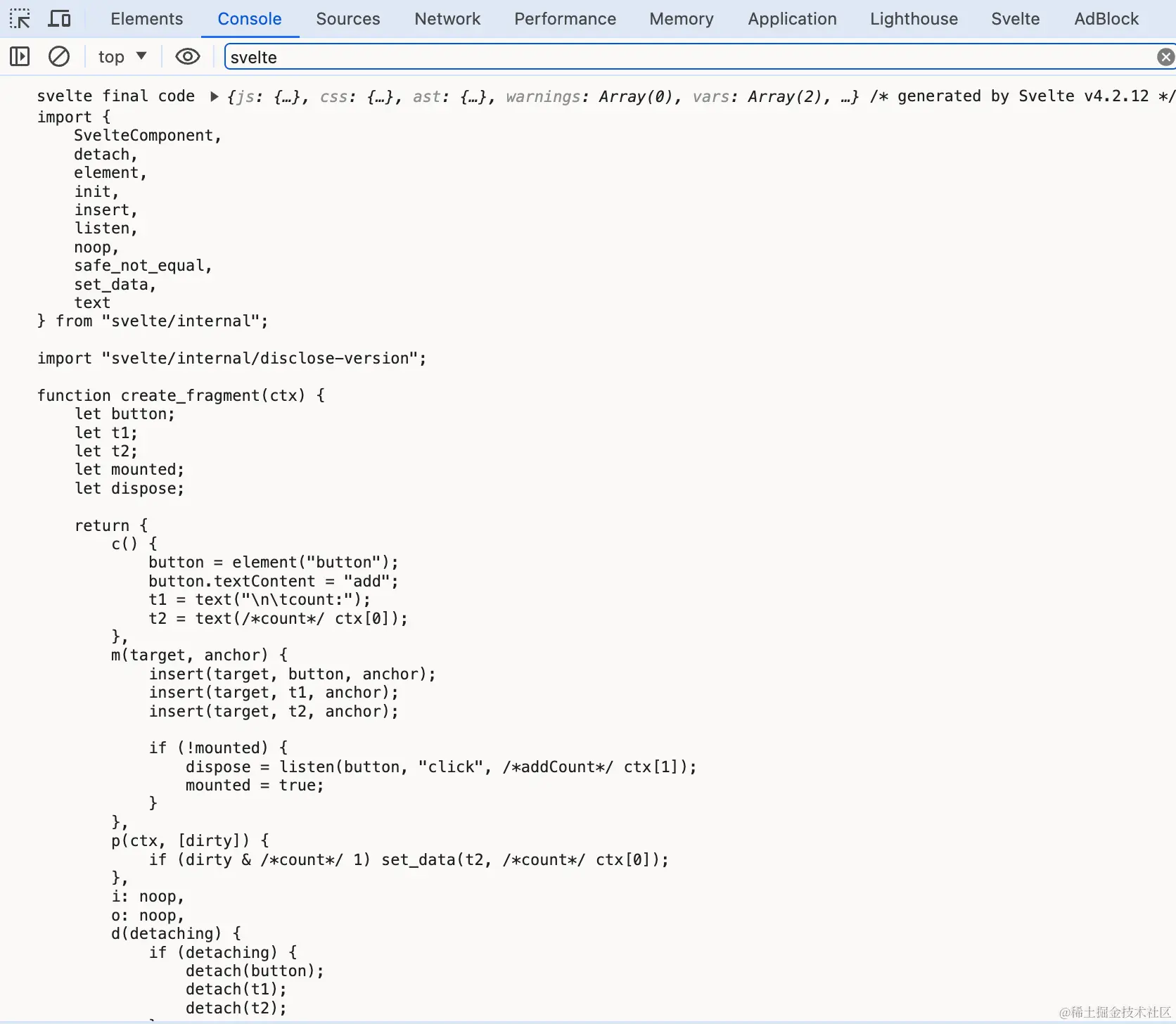Open the Application tab

point(793,19)
